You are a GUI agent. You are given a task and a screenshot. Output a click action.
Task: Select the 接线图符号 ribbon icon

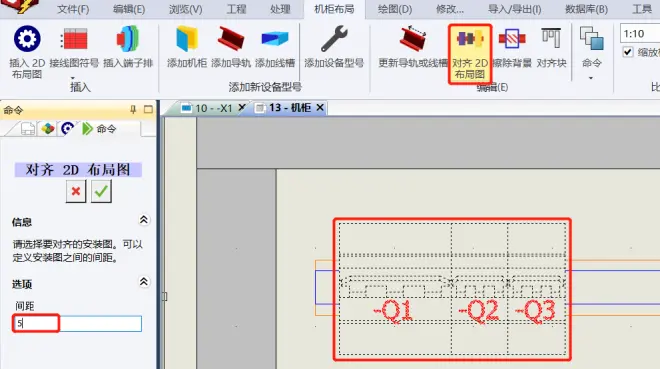pos(75,39)
